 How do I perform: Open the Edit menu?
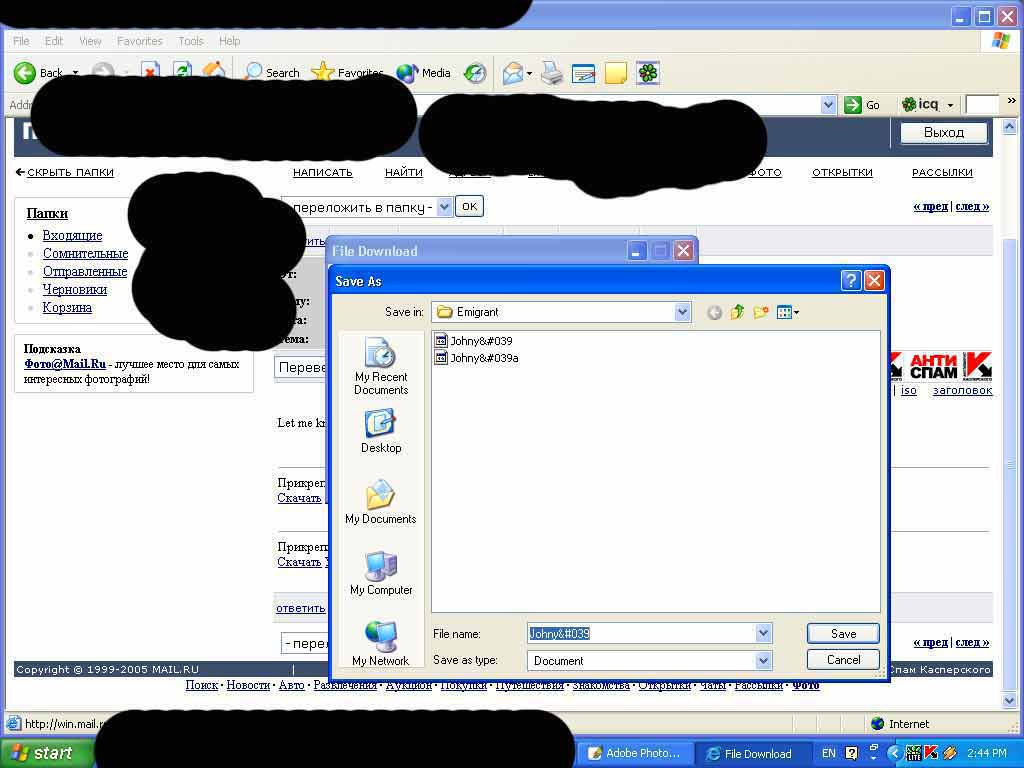(x=54, y=41)
